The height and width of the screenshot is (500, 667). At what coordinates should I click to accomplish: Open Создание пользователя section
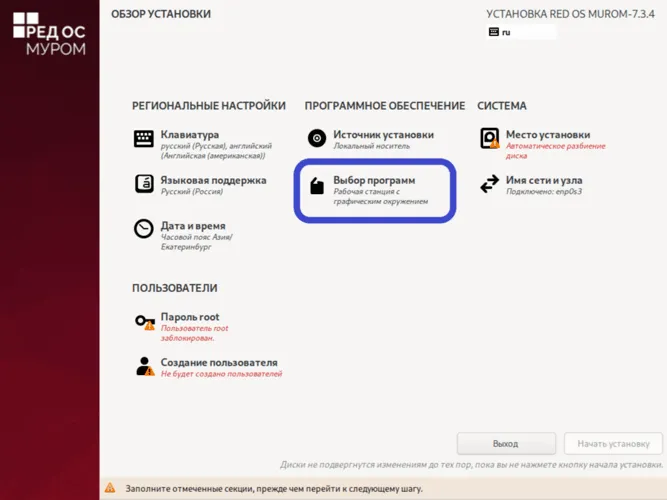click(219, 362)
